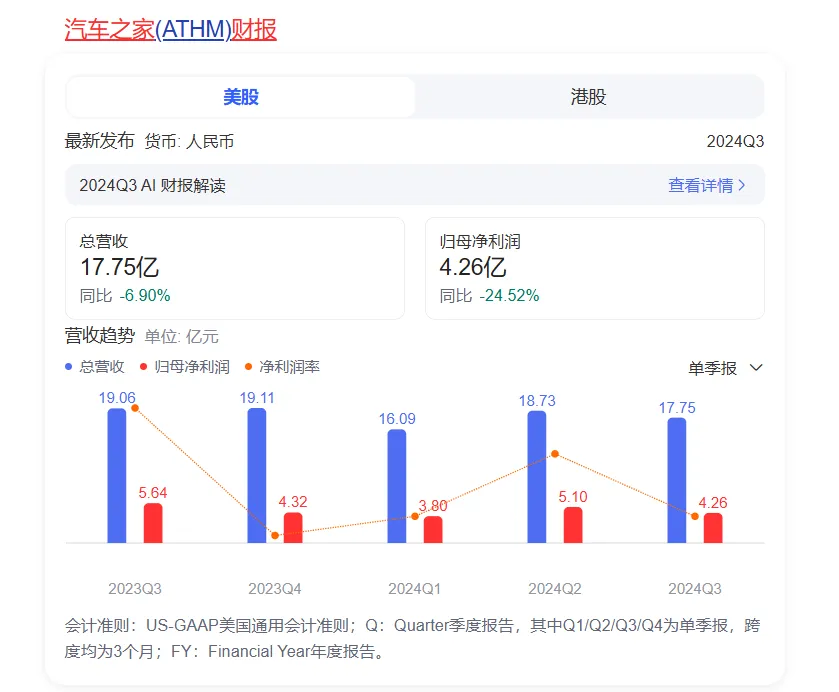Open 查看详情 link

tap(700, 185)
